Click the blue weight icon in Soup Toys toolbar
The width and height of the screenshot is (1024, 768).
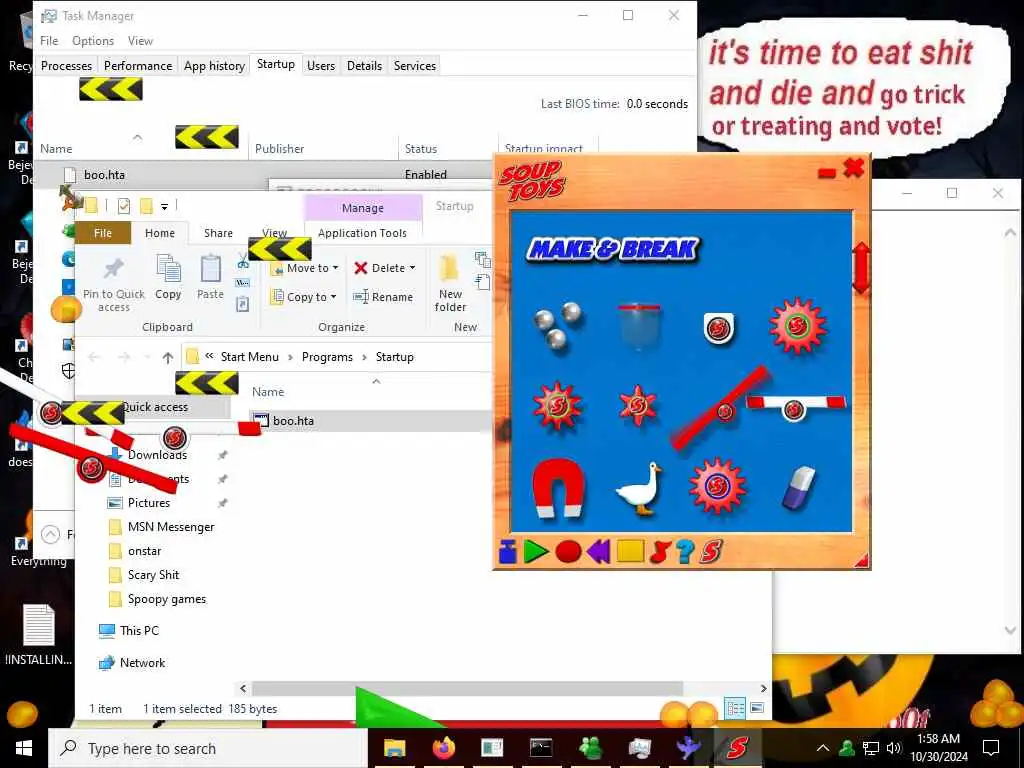(x=507, y=552)
